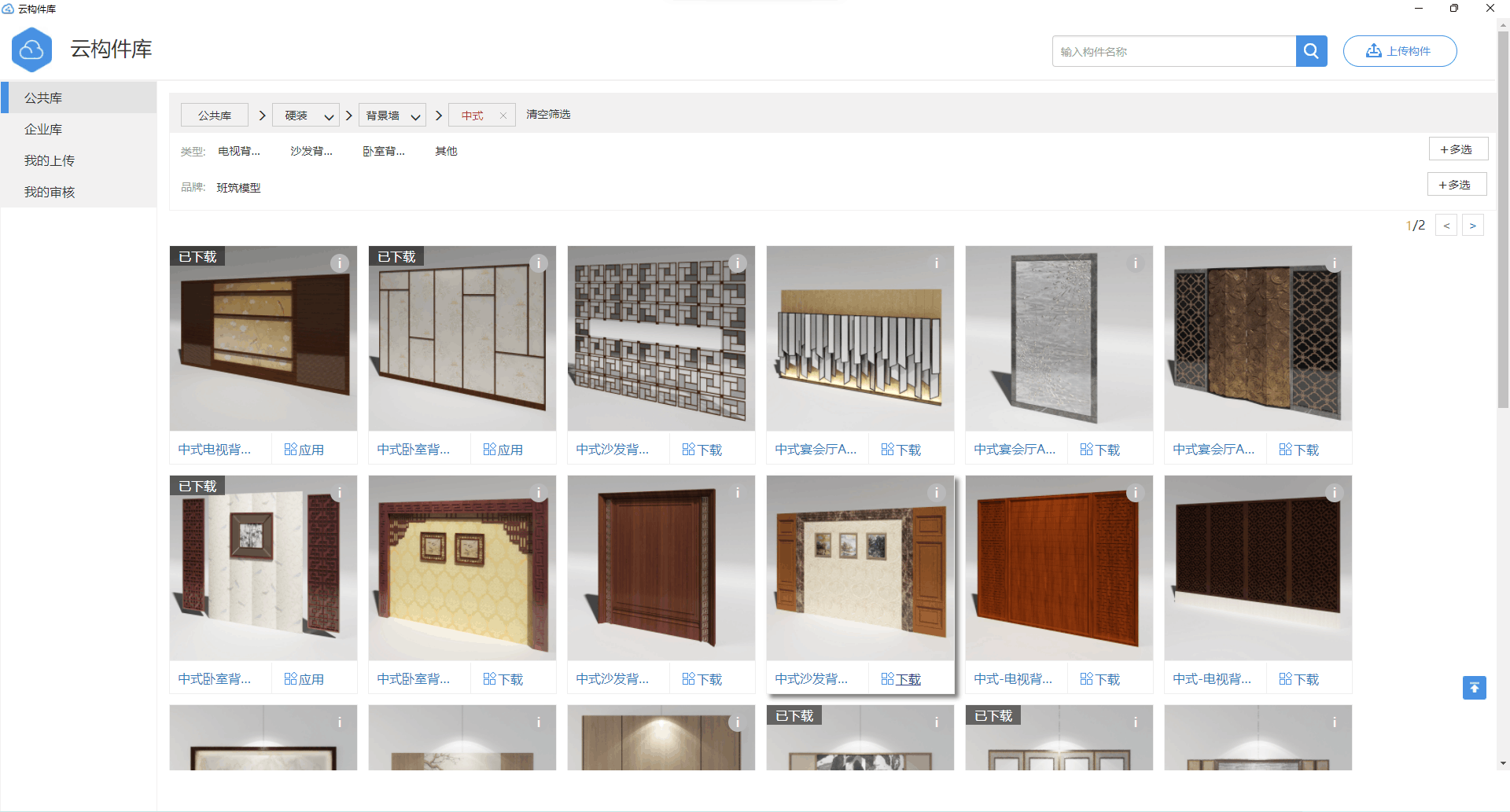Show info for orange 中式-电视背... item
The image size is (1510, 812).
point(1136,493)
